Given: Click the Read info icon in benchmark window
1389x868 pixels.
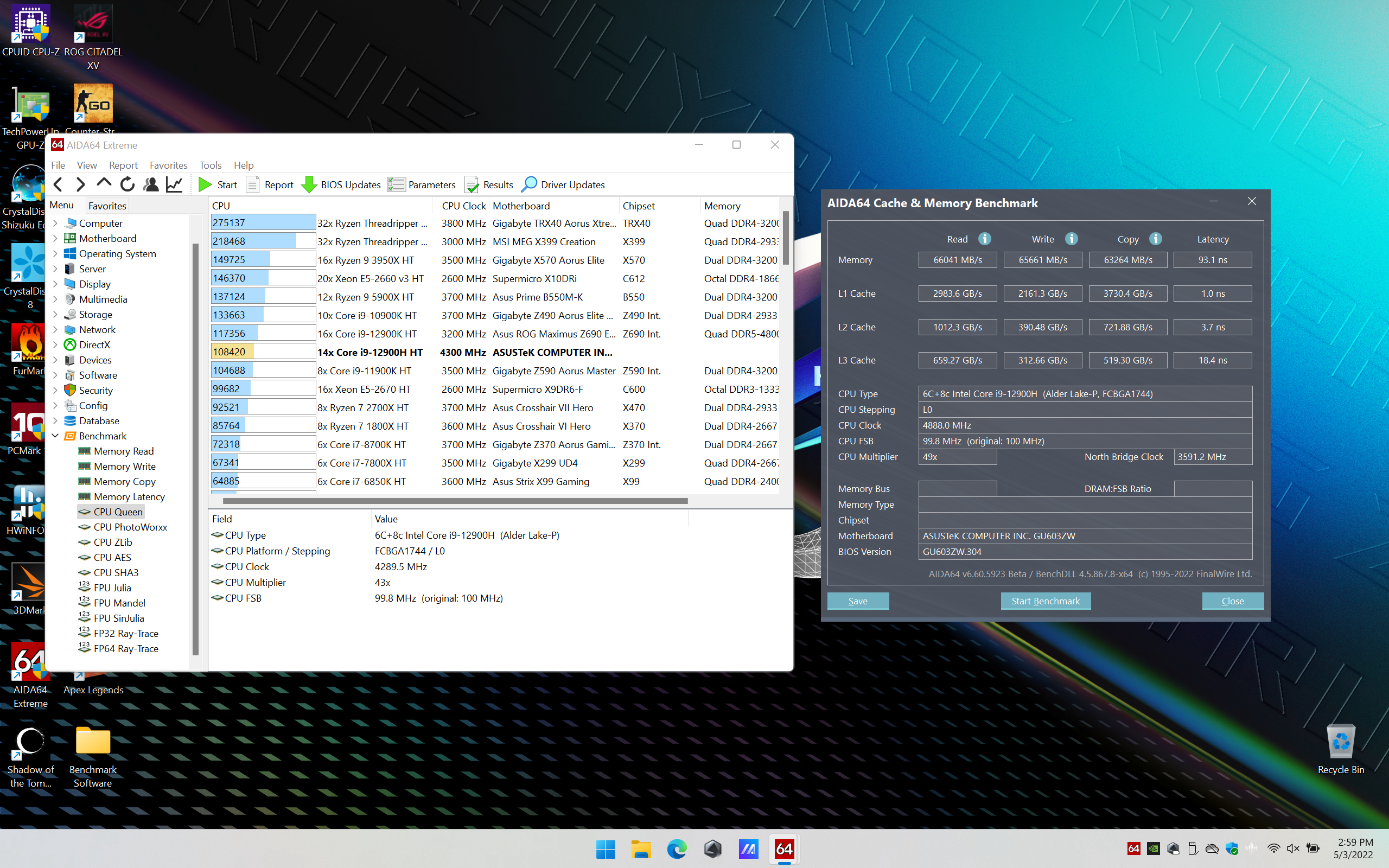Looking at the screenshot, I should pos(985,238).
